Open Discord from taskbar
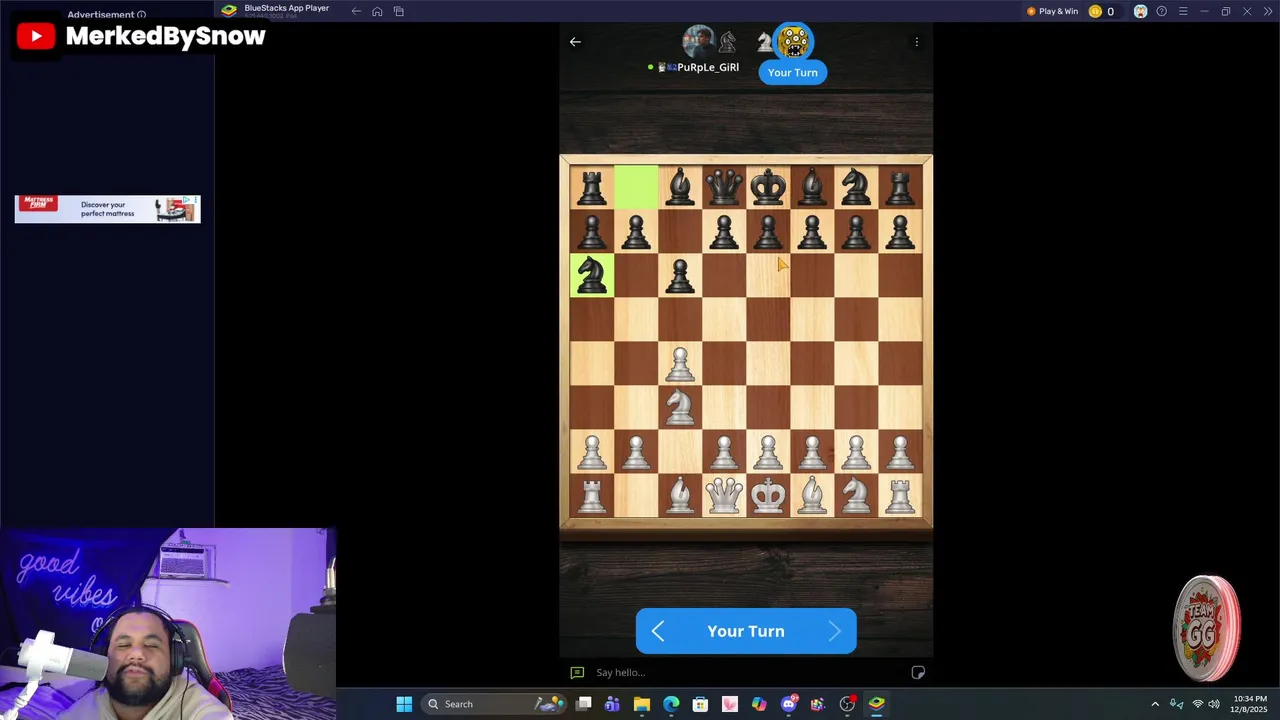The width and height of the screenshot is (1280, 720). pyautogui.click(x=789, y=704)
